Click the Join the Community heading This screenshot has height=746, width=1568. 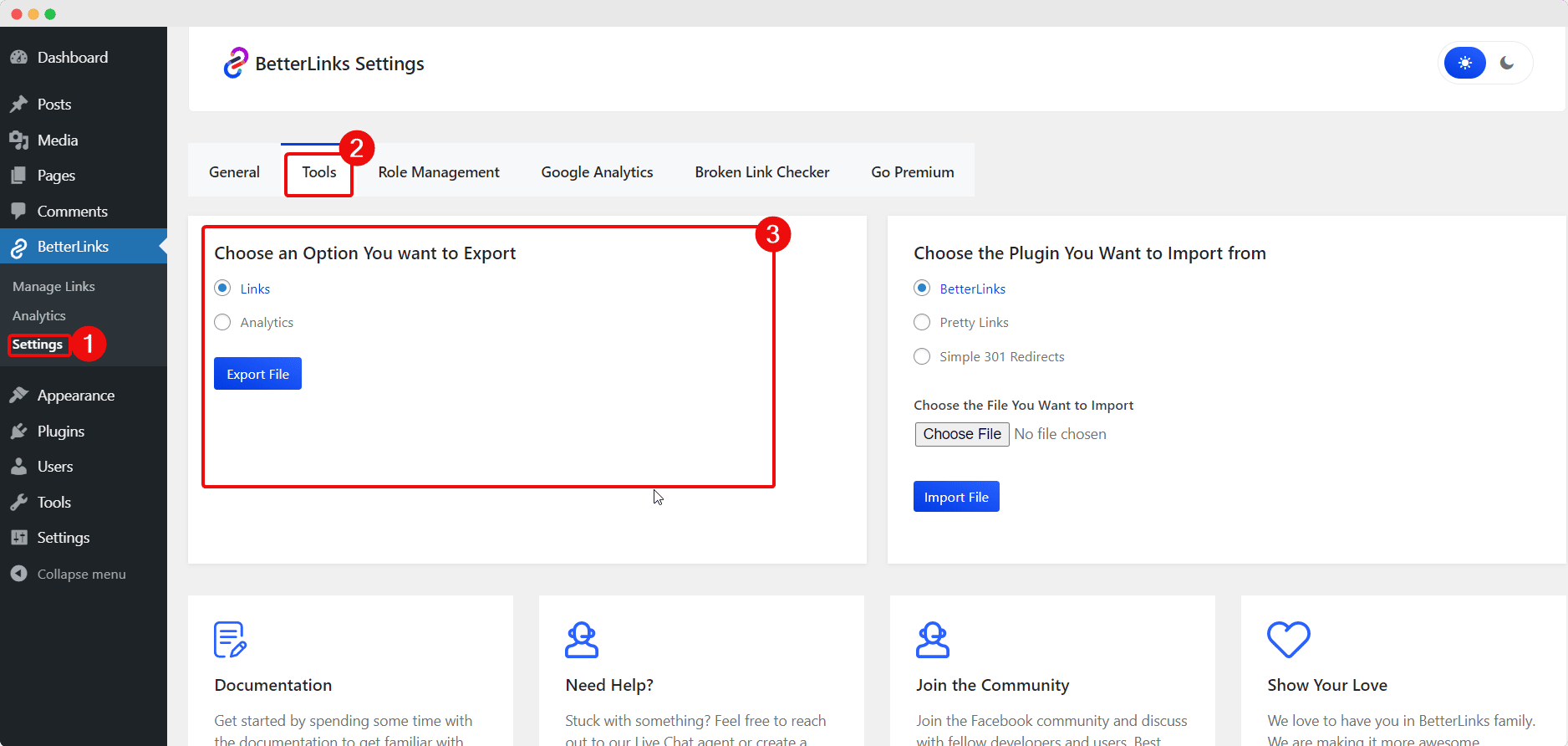point(992,685)
